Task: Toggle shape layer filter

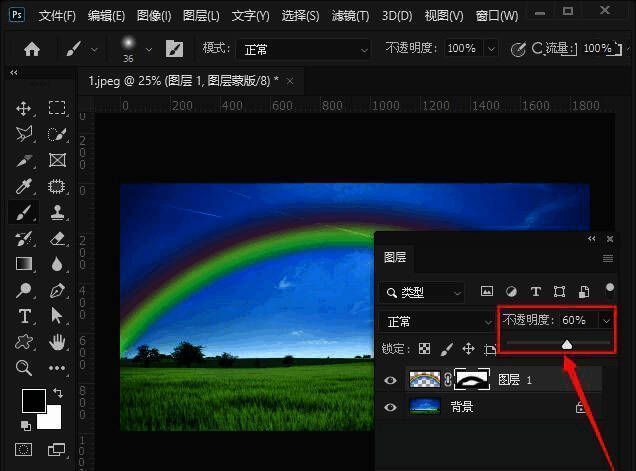Action: [560, 291]
